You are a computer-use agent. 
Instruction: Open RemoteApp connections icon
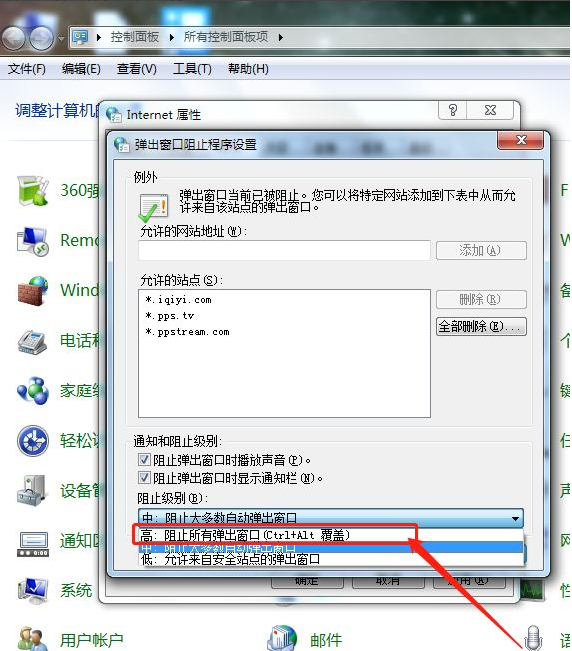pyautogui.click(x=33, y=240)
